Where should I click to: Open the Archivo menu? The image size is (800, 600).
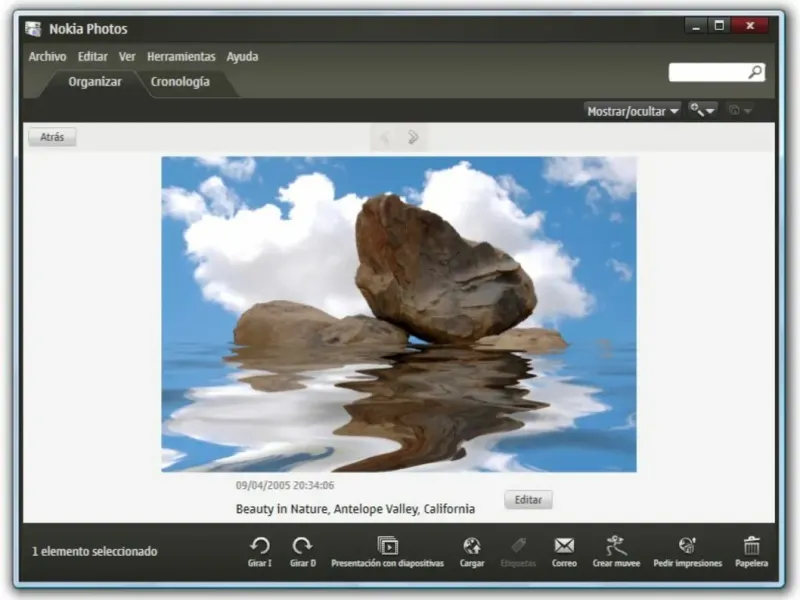pos(47,57)
